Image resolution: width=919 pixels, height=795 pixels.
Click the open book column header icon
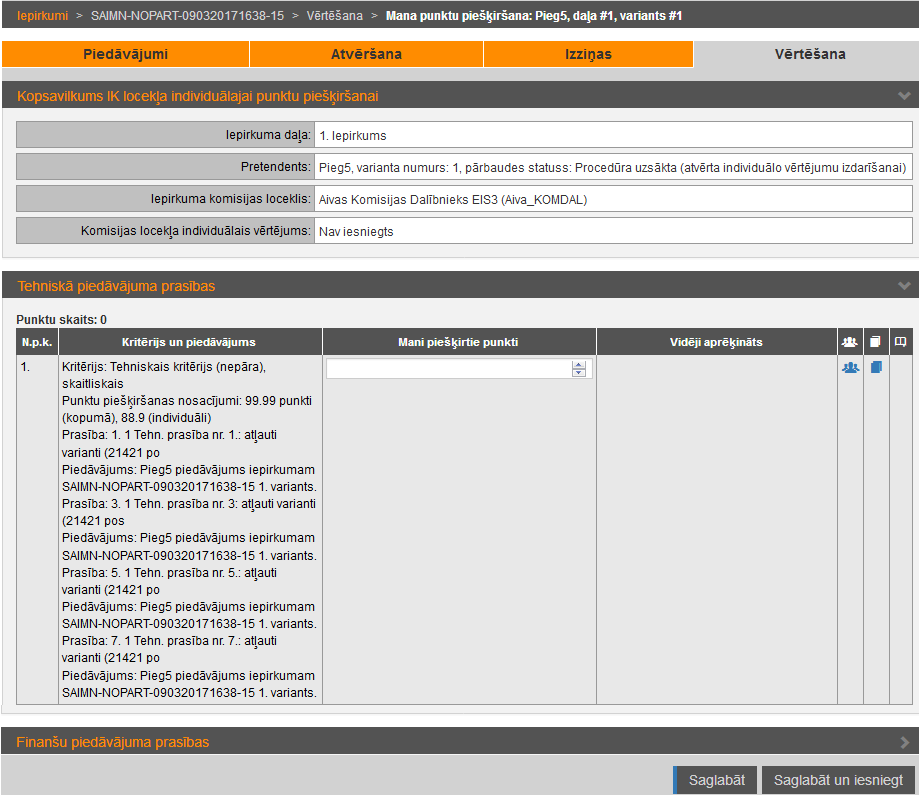(x=901, y=342)
